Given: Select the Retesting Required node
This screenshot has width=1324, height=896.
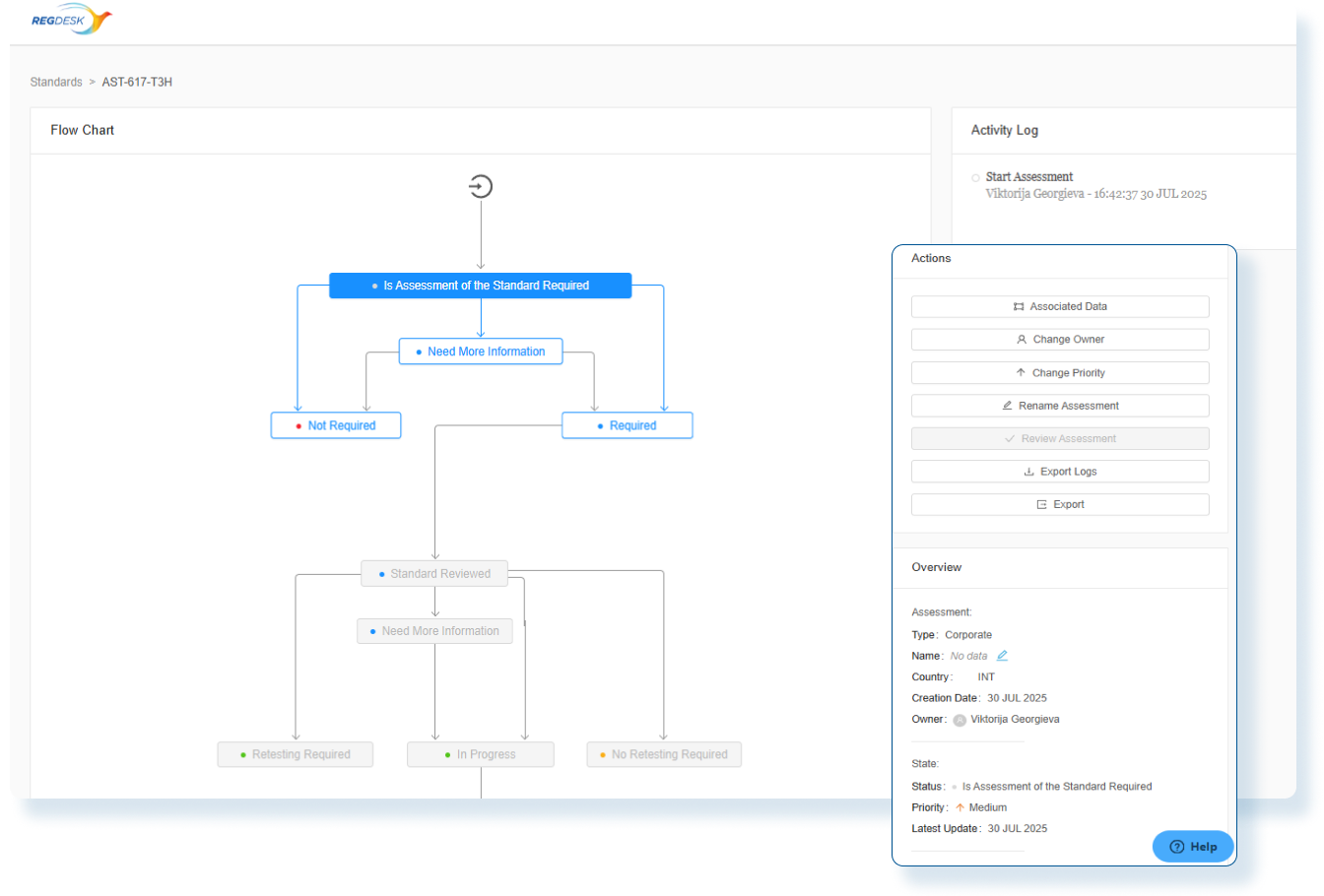Looking at the screenshot, I should [x=296, y=754].
